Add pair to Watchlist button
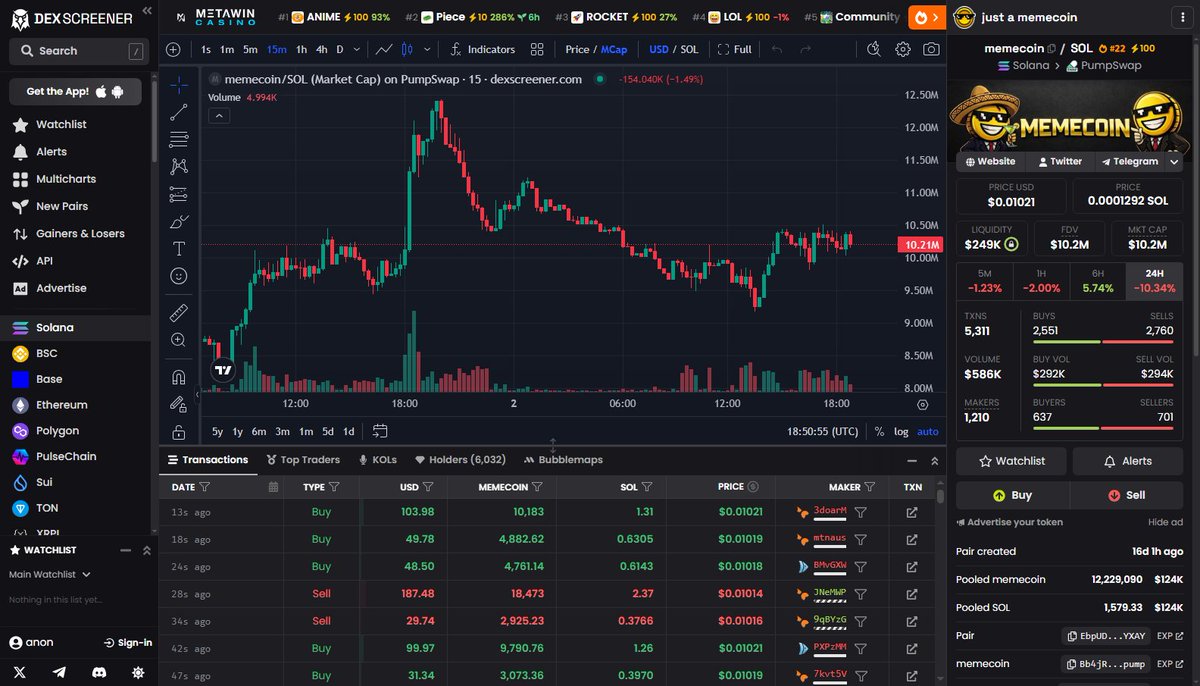The image size is (1200, 686). tap(1011, 461)
